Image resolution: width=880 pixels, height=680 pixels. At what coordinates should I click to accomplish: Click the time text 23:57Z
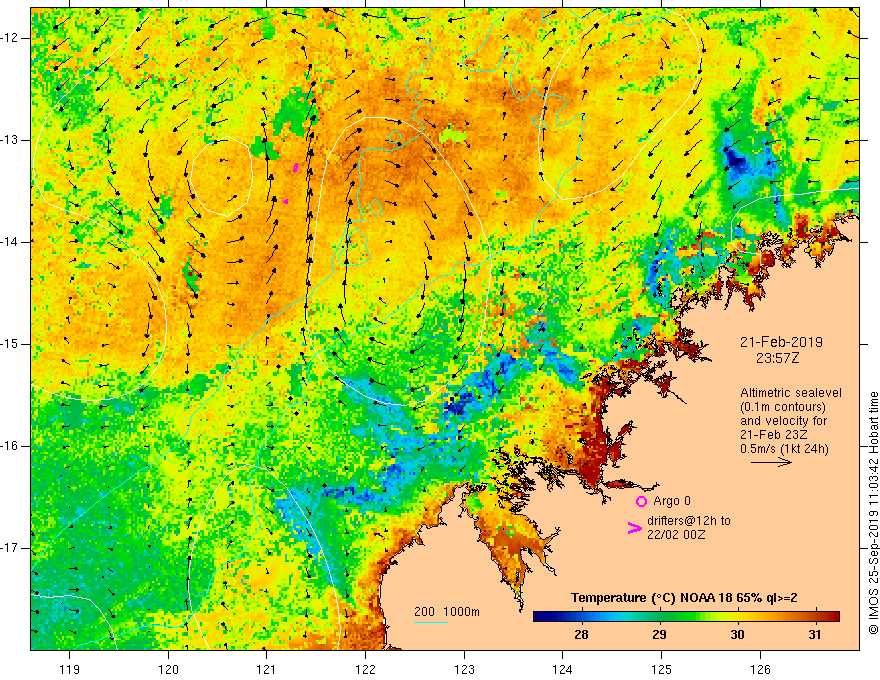tap(777, 358)
